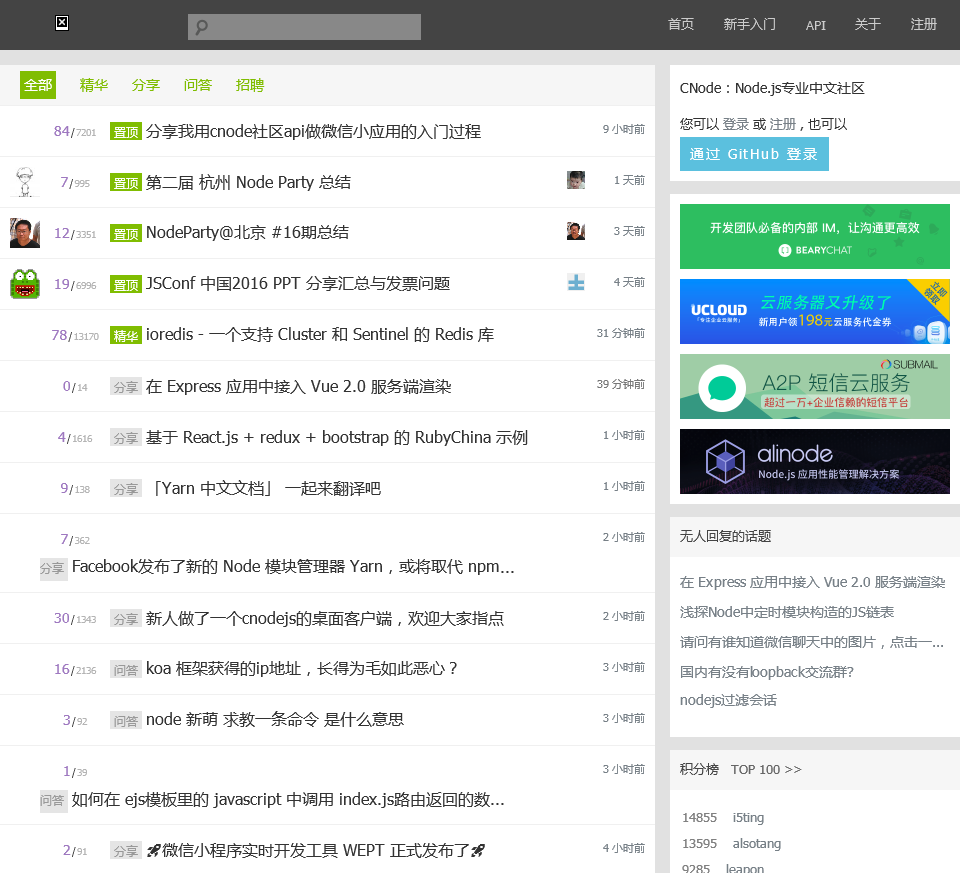Open topic 分享我用cnode社区api做微信小应用的入门过程
Screen dimensions: 960x873
(x=313, y=132)
